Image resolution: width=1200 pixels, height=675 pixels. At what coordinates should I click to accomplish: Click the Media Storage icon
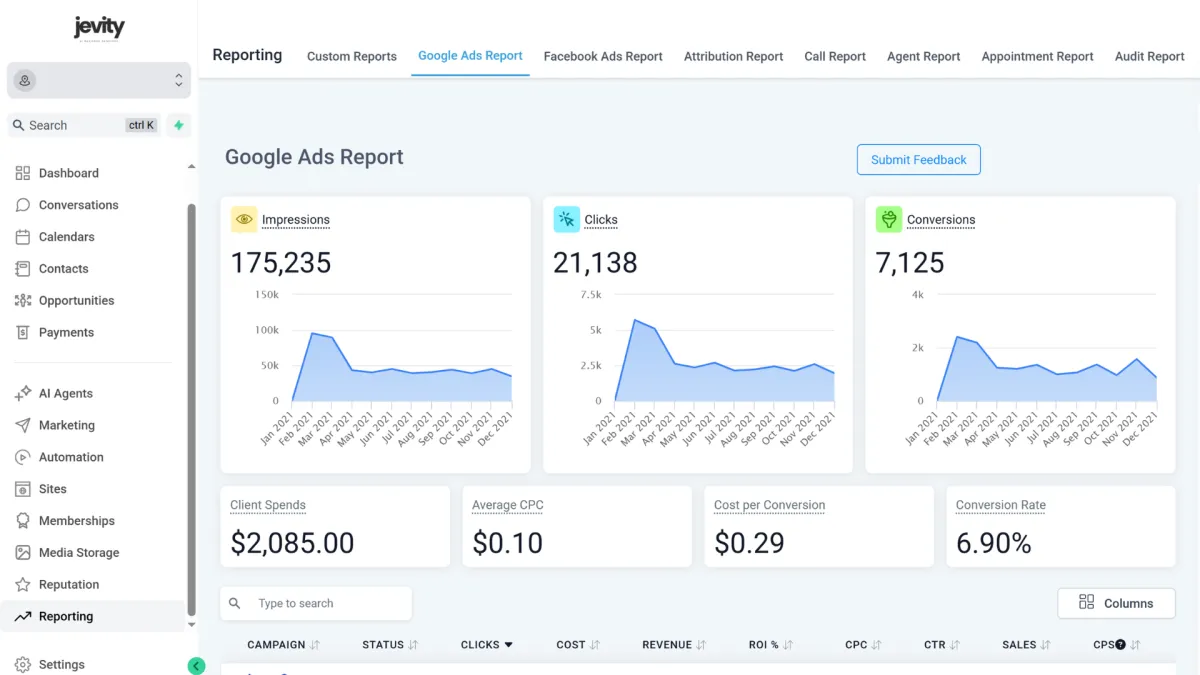[x=22, y=552]
